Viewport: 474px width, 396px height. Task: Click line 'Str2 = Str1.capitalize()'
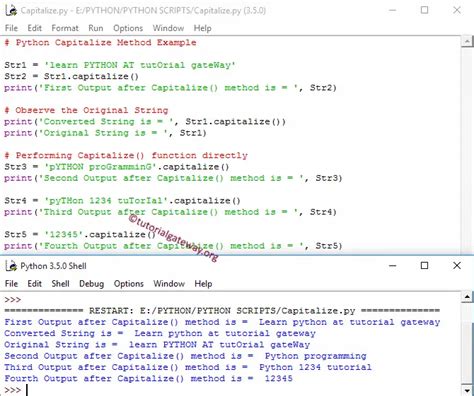71,76
